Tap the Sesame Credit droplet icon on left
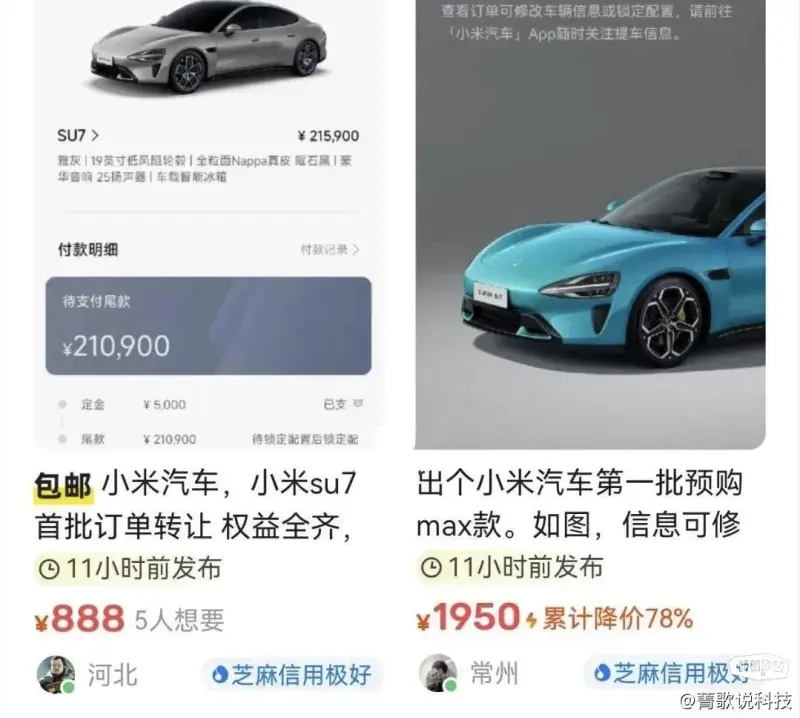Screen dimensions: 800x718 click(x=220, y=675)
